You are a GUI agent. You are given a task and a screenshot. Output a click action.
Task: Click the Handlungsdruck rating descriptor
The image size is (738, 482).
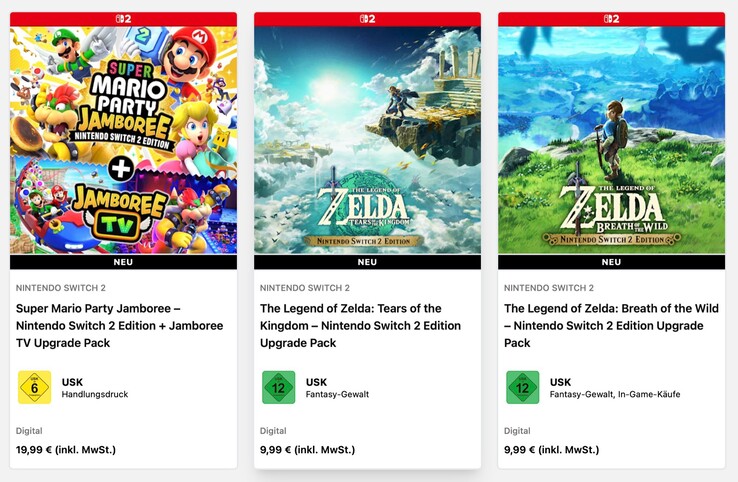click(x=95, y=395)
